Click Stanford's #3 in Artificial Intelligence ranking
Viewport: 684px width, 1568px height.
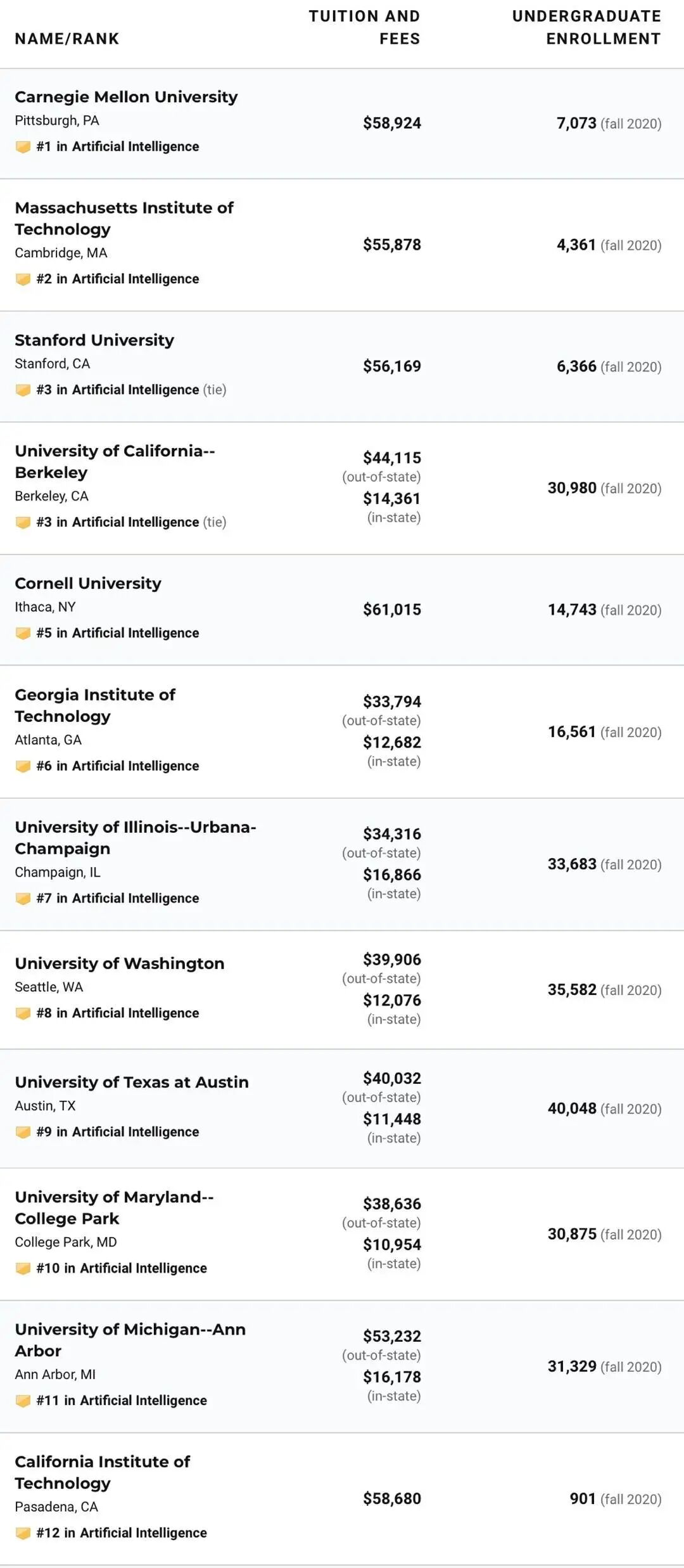[118, 390]
